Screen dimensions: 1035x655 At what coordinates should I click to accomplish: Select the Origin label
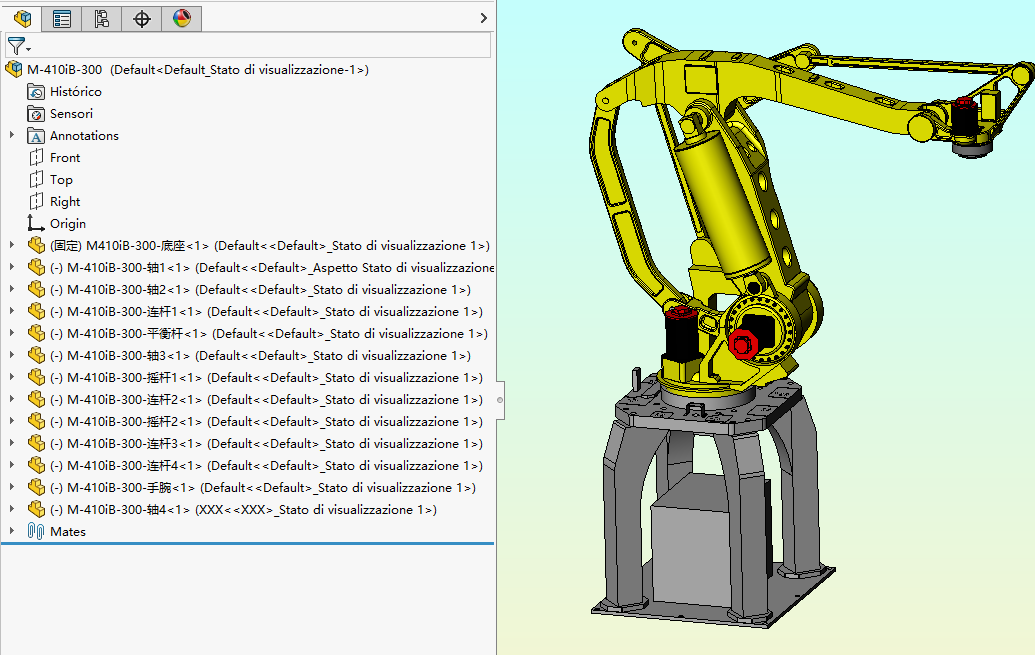click(x=68, y=224)
